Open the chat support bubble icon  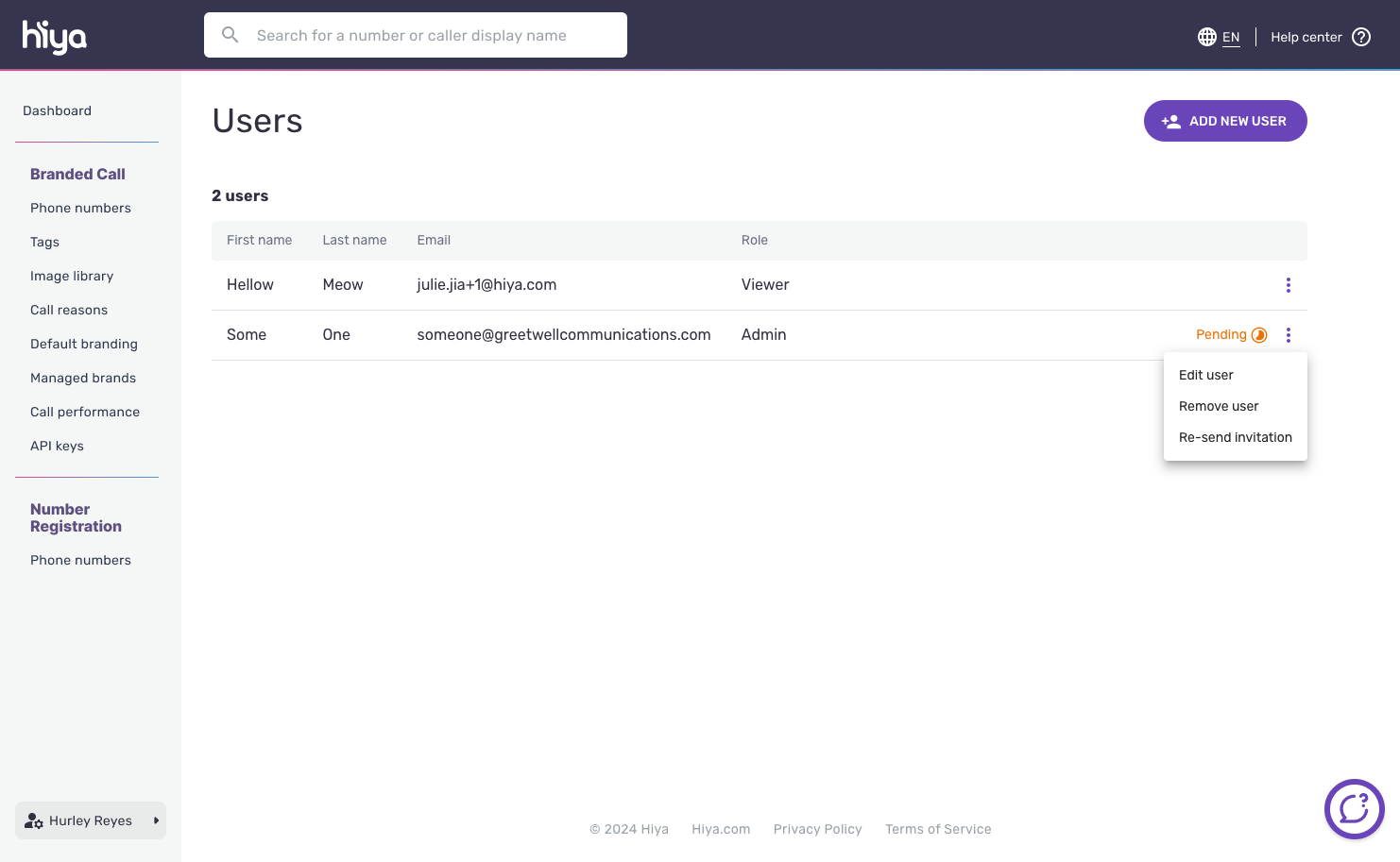click(x=1354, y=809)
